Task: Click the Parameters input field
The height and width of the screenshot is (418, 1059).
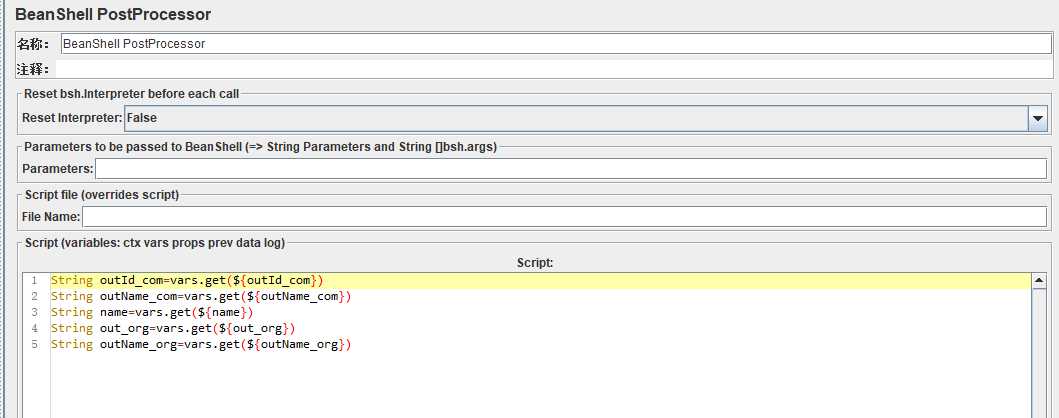Action: (x=571, y=168)
